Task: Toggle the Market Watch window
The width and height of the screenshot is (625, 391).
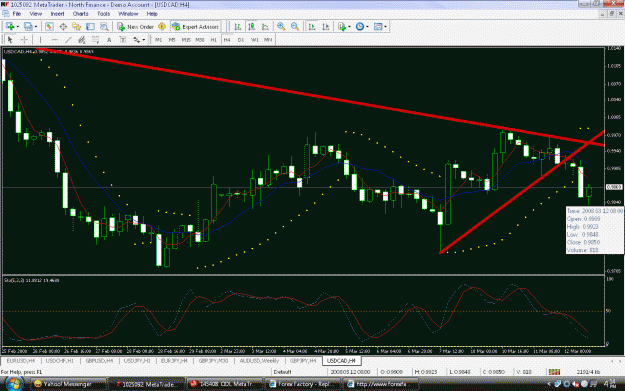Action: point(49,27)
